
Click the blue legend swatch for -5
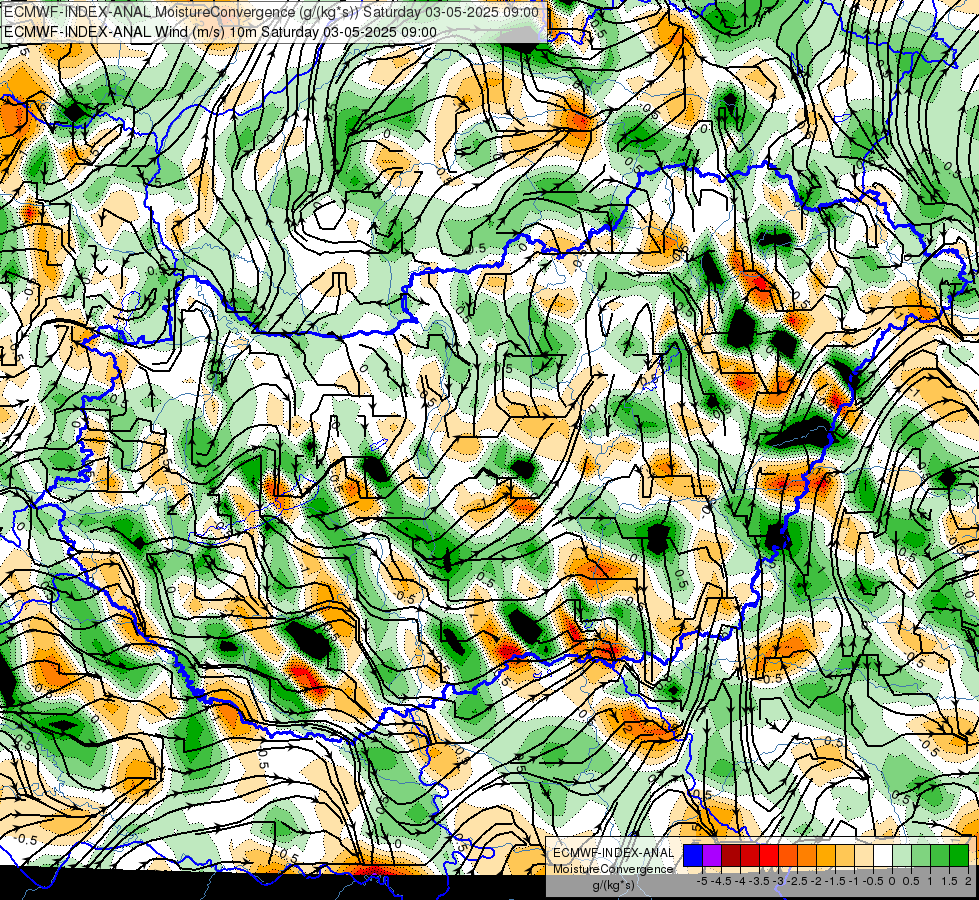pyautogui.click(x=693, y=856)
